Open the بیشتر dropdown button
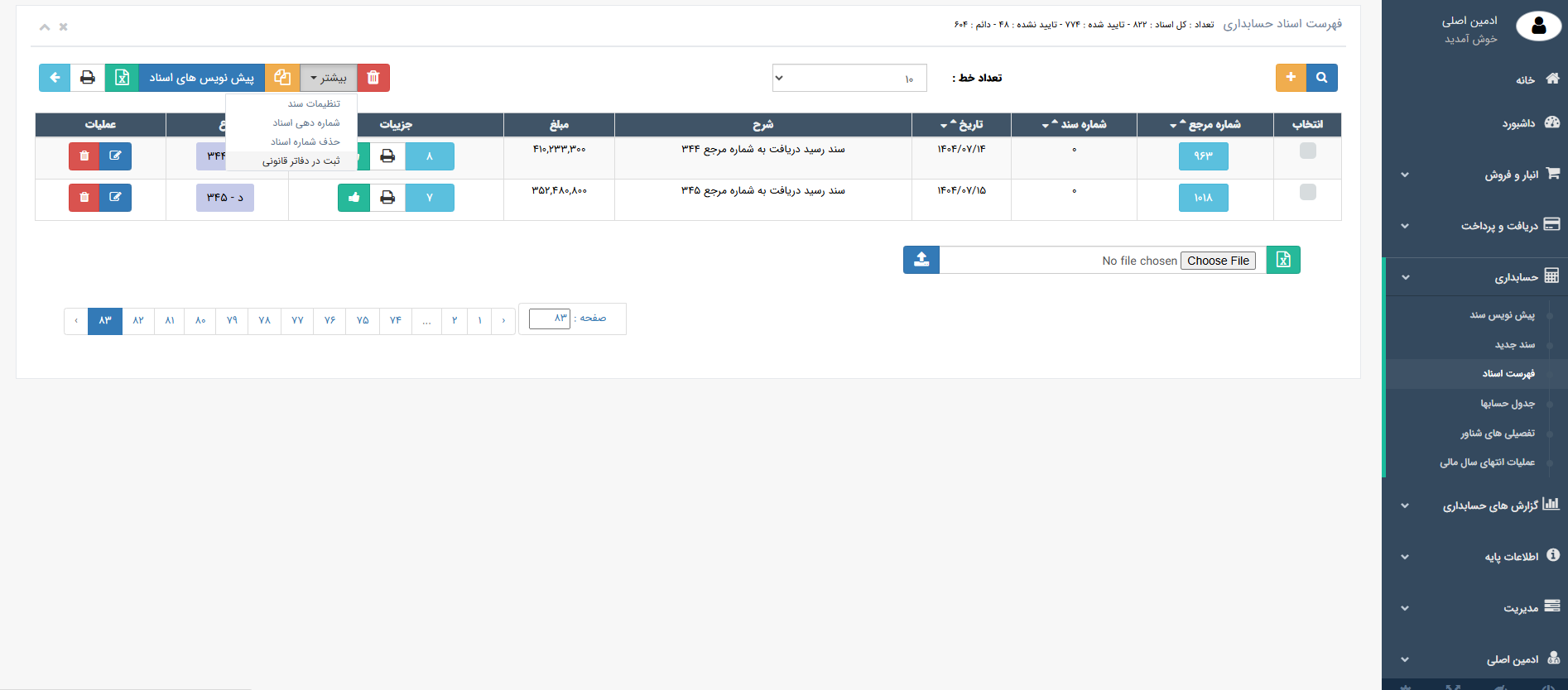The image size is (1568, 690). pyautogui.click(x=329, y=78)
